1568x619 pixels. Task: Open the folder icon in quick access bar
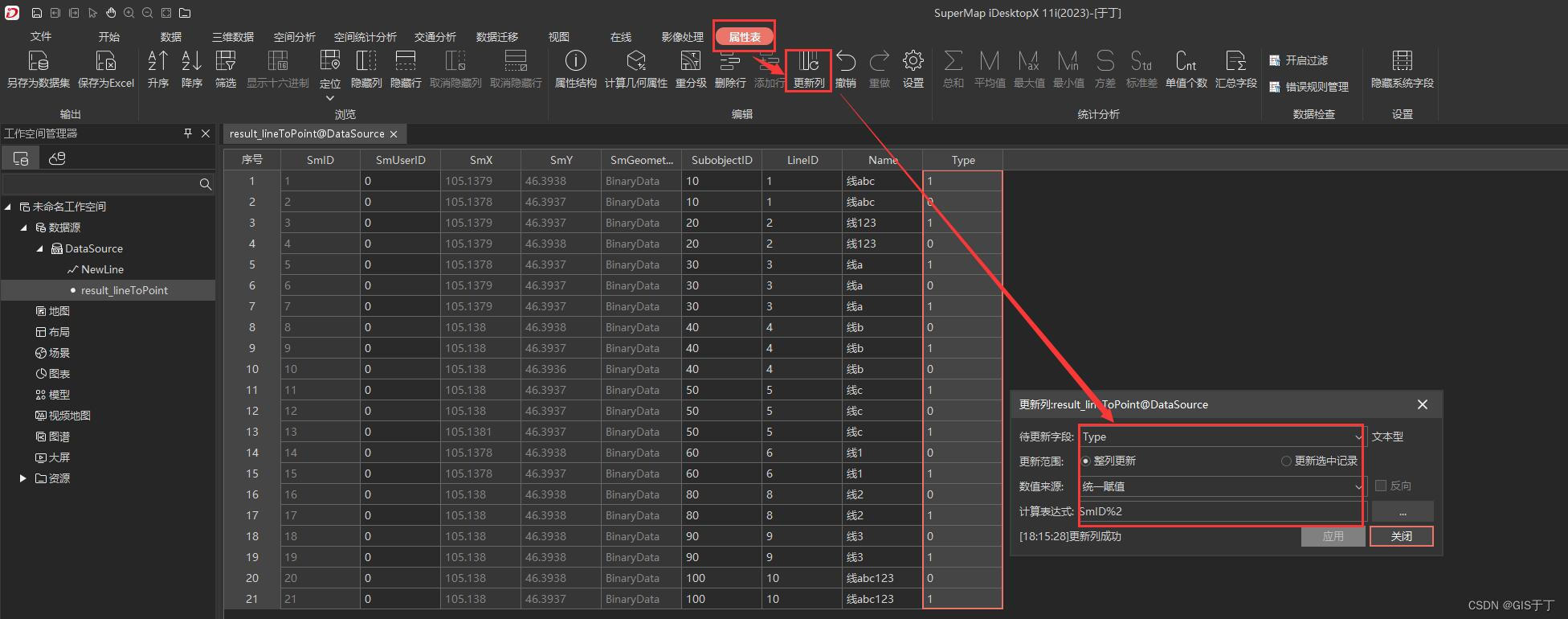(185, 13)
